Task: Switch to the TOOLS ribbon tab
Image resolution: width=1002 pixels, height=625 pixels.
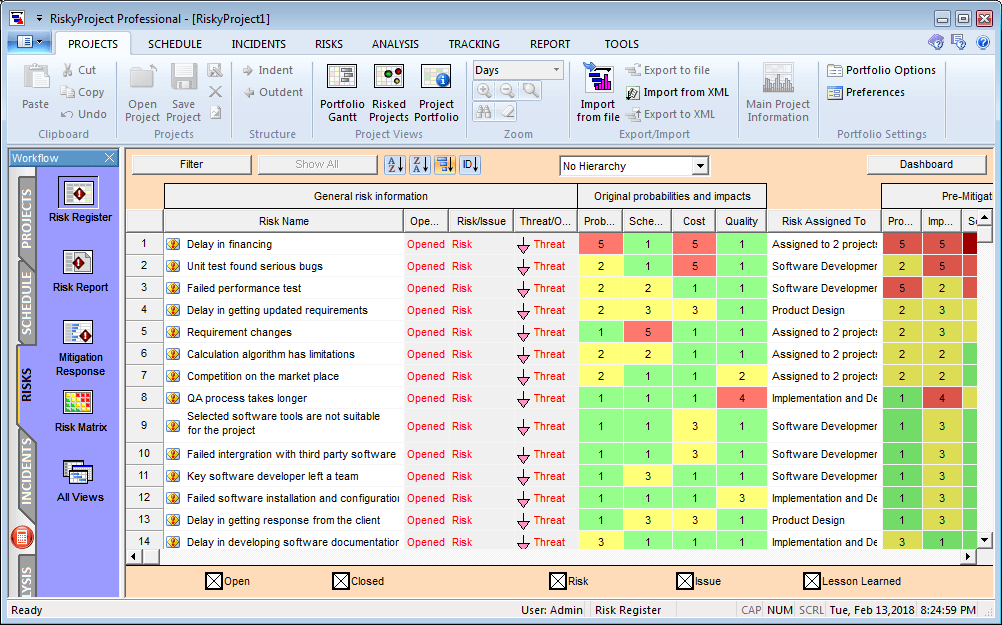Action: point(621,44)
